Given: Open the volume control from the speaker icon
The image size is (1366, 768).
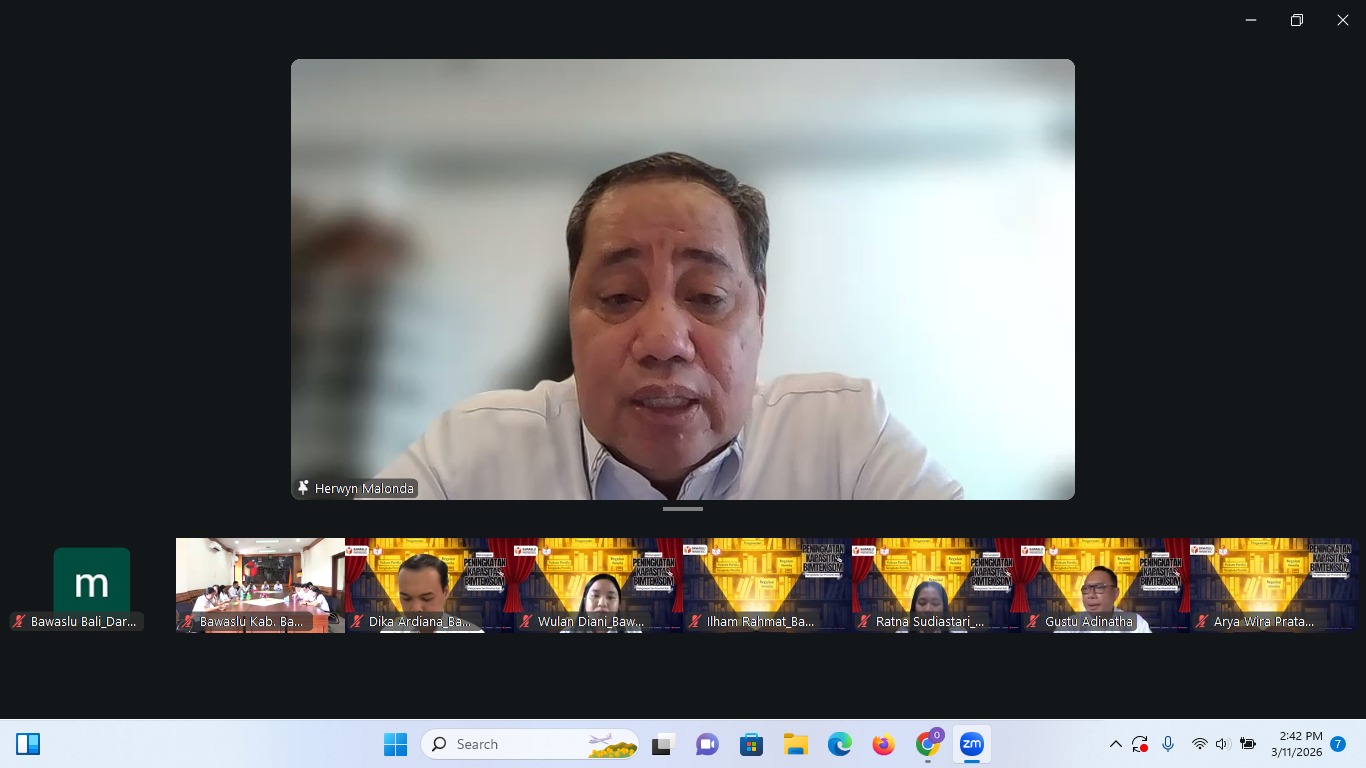Looking at the screenshot, I should (x=1221, y=744).
